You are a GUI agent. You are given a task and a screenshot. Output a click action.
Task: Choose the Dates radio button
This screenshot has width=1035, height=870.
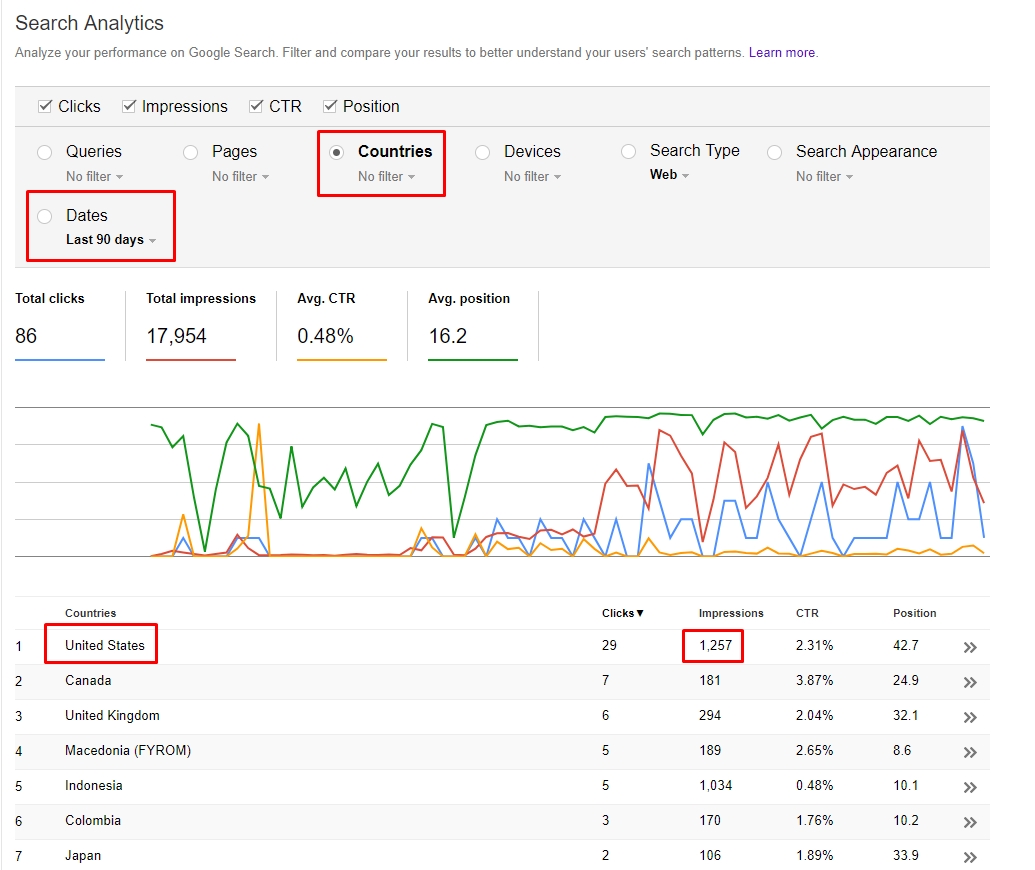pos(45,216)
